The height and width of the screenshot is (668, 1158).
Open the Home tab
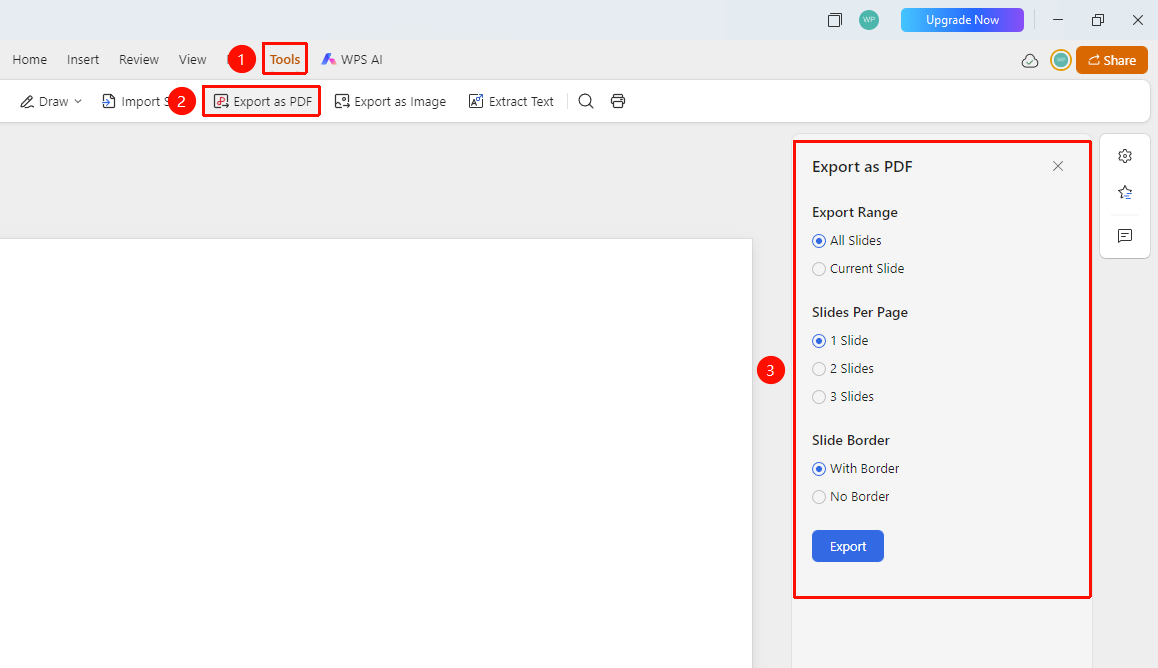coord(30,60)
